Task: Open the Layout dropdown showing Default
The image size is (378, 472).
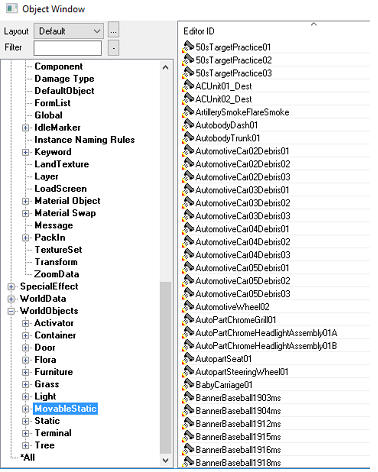Action: point(69,31)
